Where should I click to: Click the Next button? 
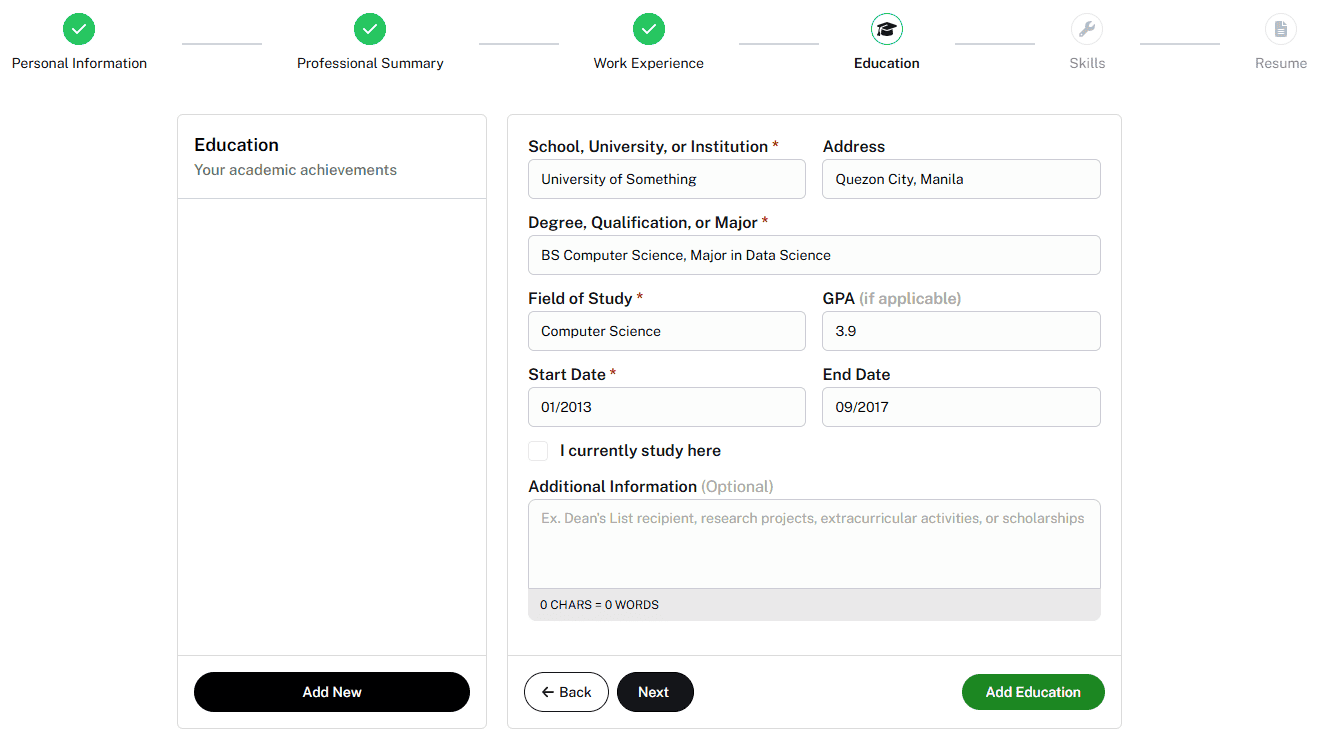point(655,692)
